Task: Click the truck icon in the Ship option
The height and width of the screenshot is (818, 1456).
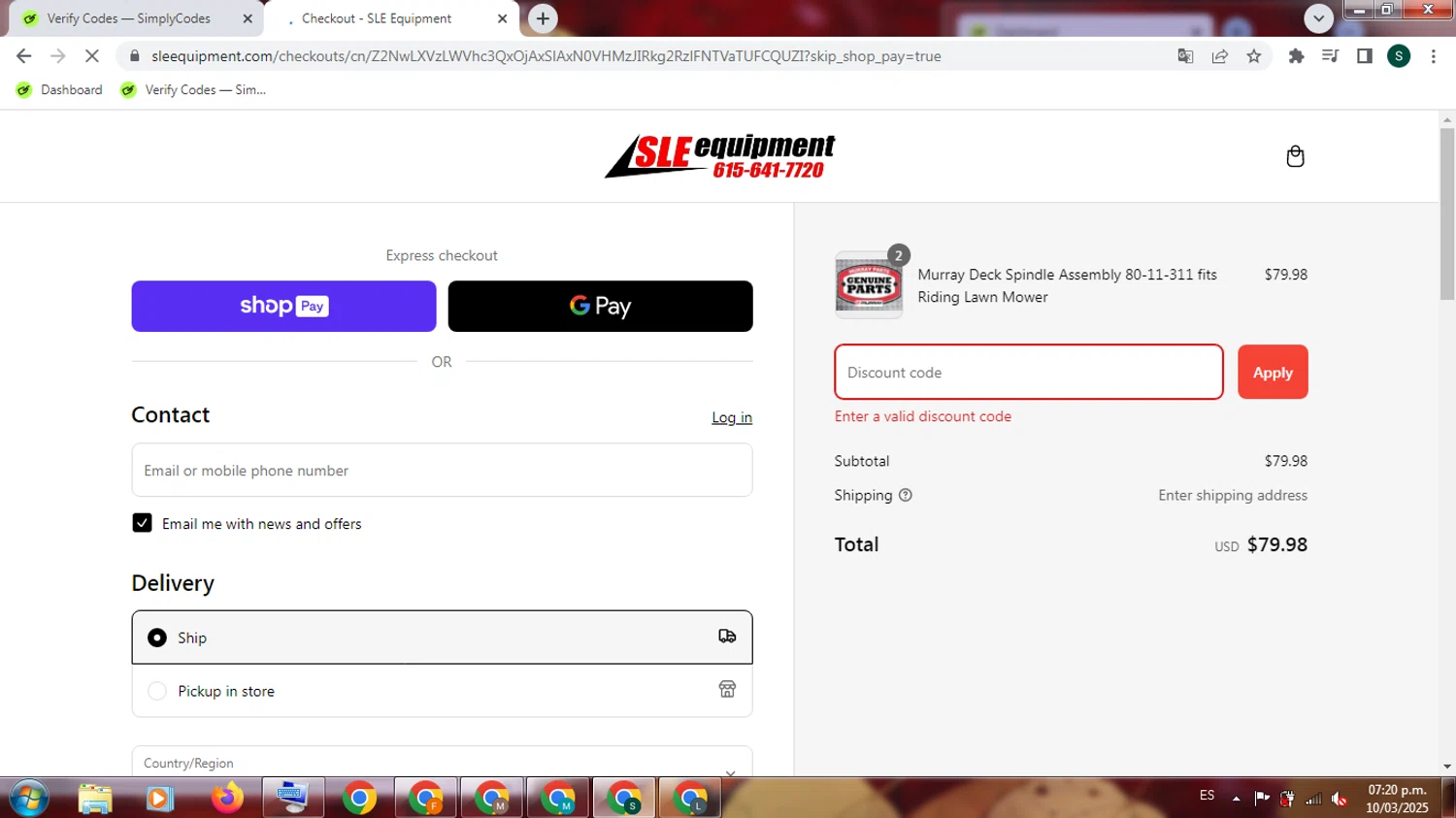Action: click(727, 637)
